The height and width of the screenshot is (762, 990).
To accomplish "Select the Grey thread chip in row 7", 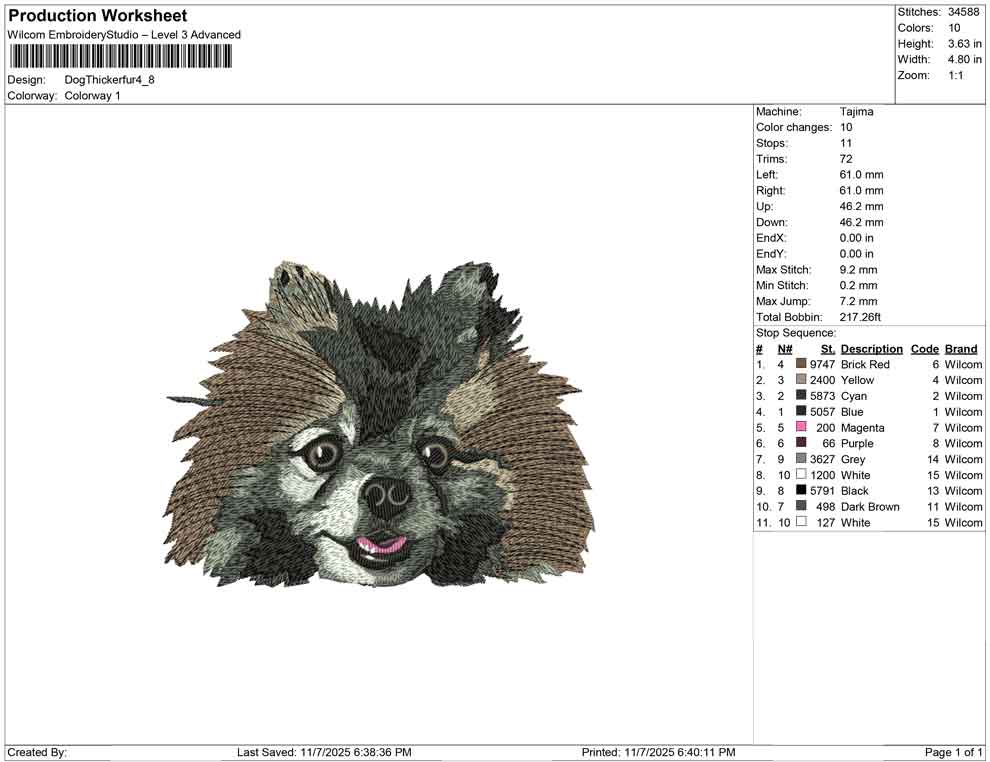I will pyautogui.click(x=800, y=459).
